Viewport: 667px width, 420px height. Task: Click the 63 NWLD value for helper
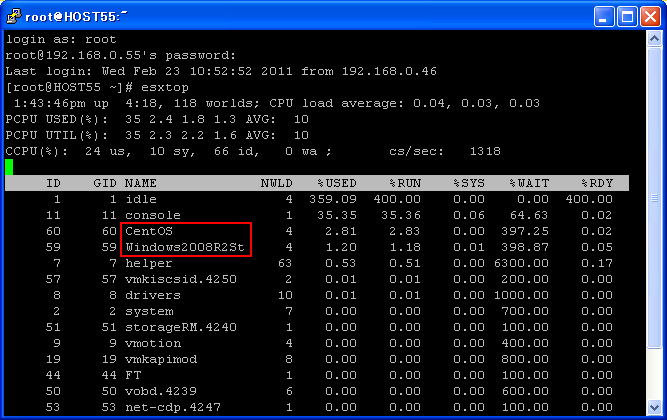285,263
